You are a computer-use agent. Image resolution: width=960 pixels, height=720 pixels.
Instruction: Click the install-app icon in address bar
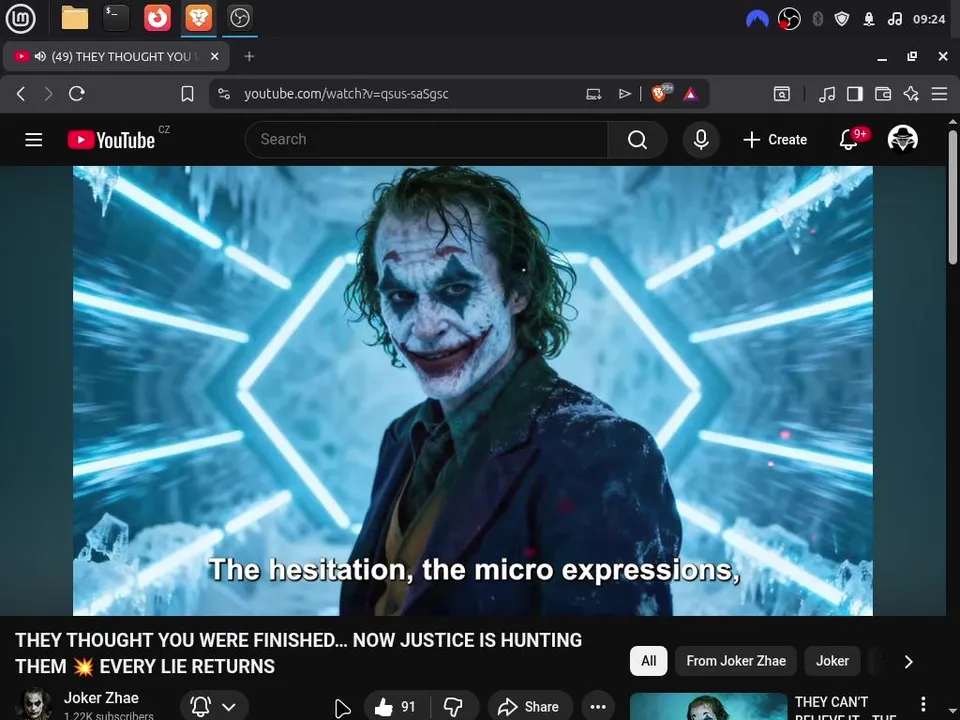coord(593,94)
